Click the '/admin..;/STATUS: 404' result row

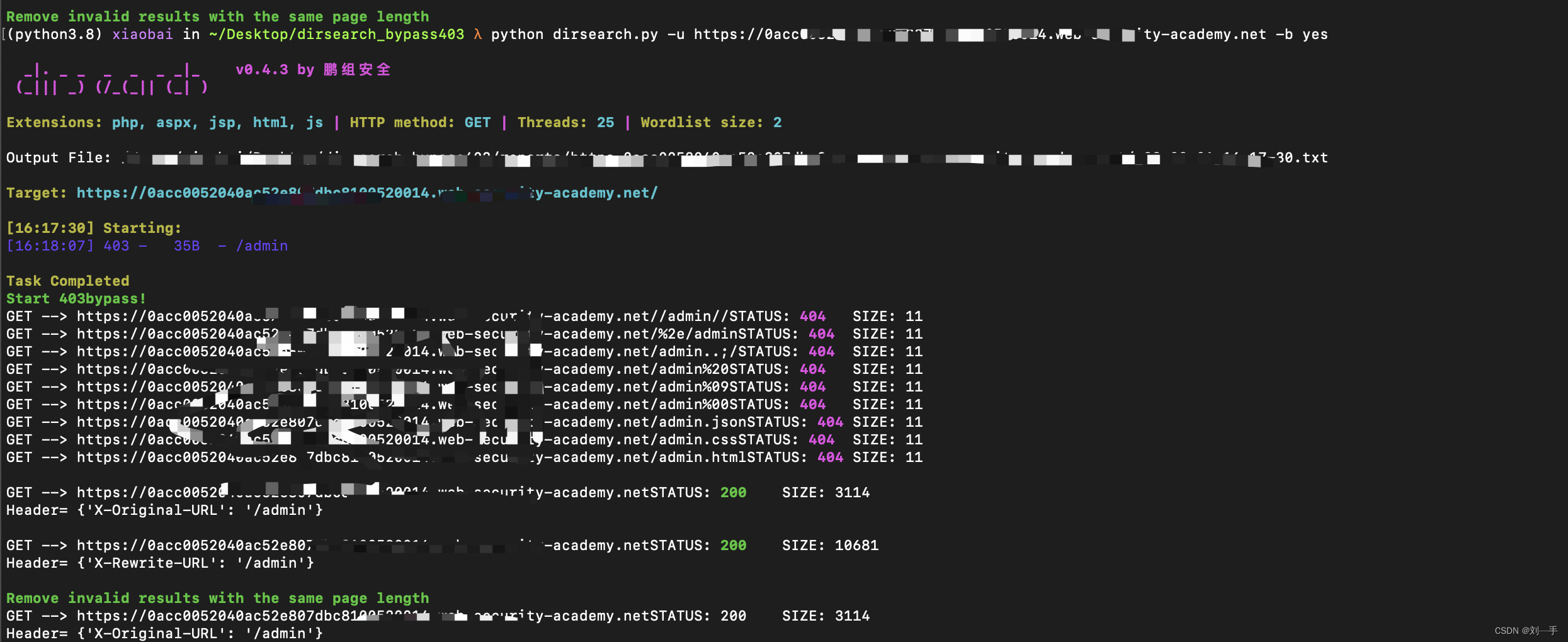[464, 352]
